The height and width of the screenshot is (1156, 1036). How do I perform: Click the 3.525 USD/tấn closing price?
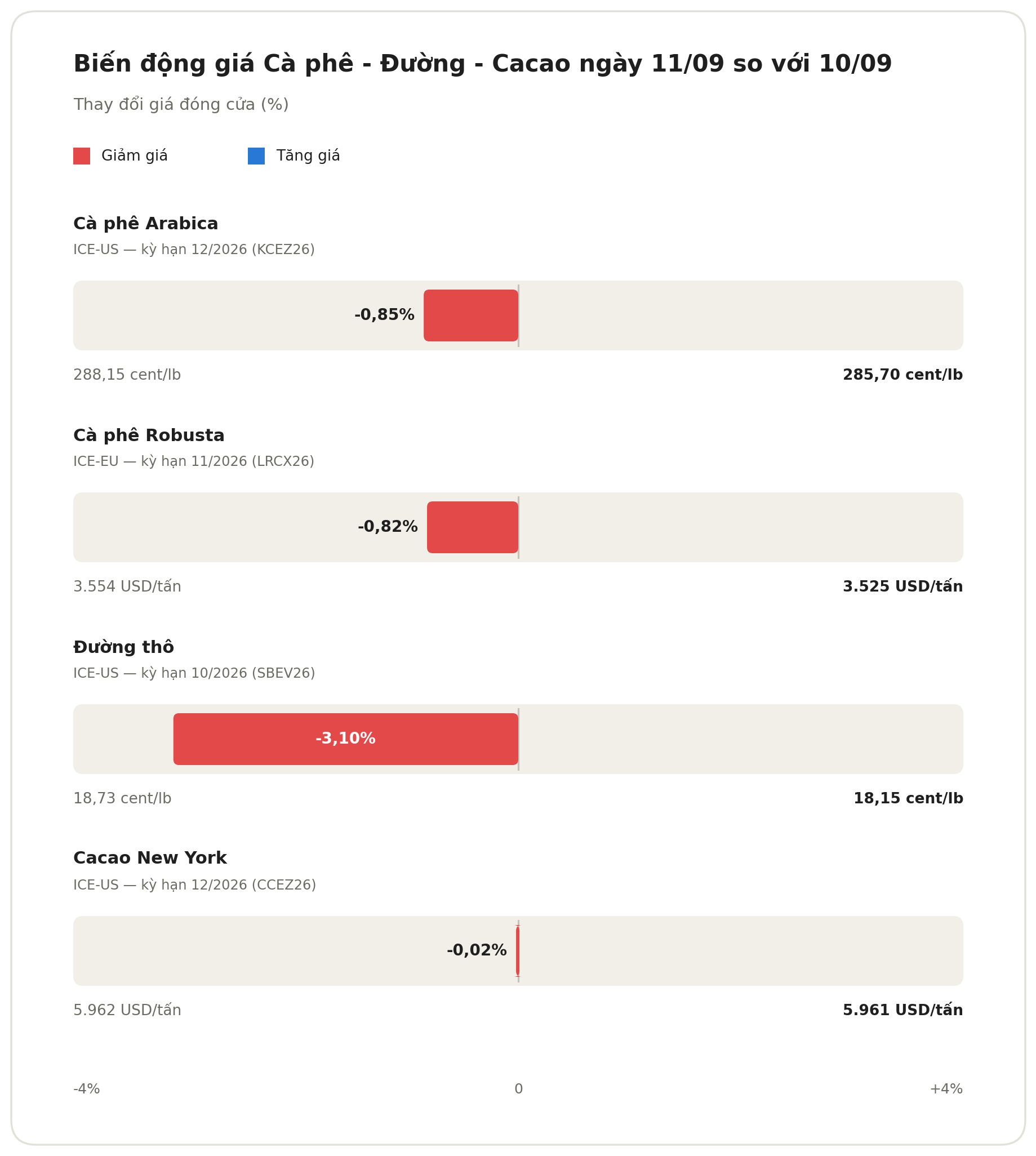pos(903,586)
